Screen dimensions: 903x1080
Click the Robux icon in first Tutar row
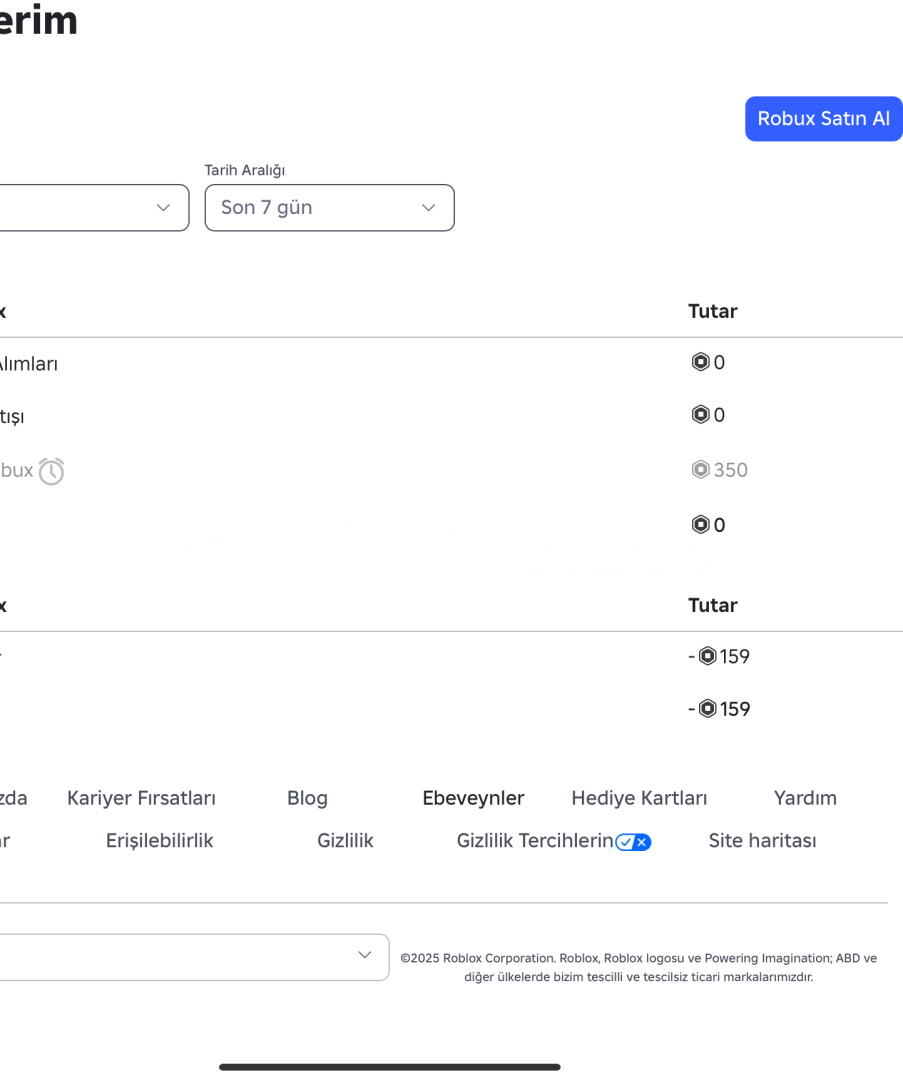pos(700,362)
